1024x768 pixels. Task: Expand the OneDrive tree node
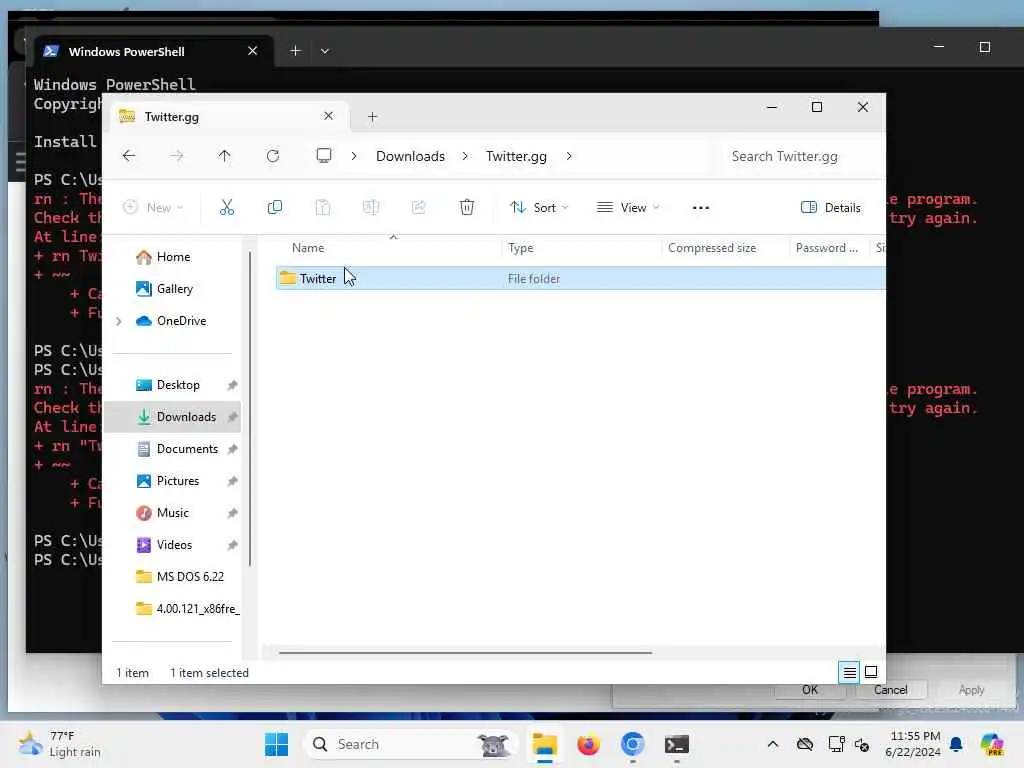click(119, 321)
